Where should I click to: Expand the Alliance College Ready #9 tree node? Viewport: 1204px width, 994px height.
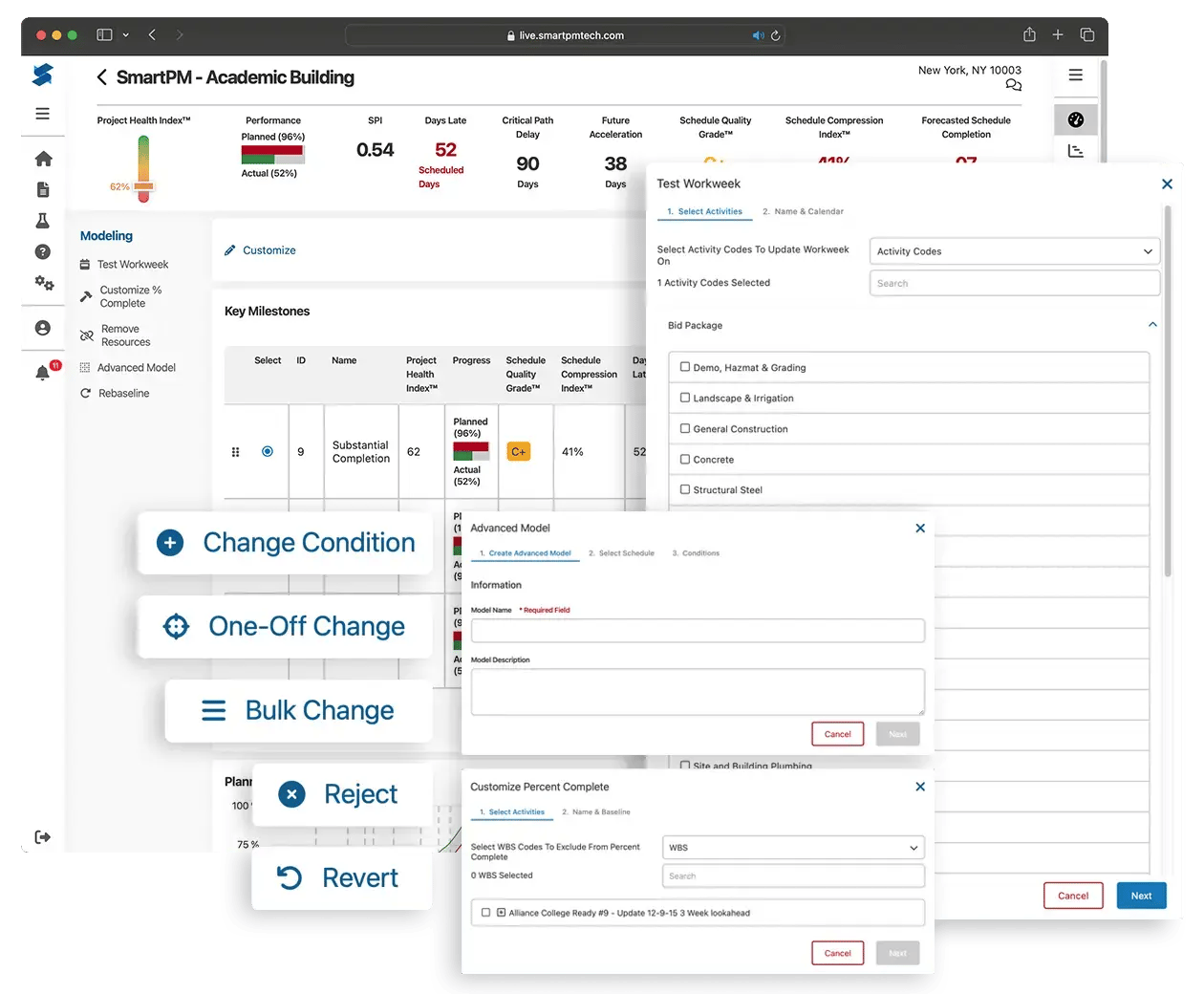coord(502,913)
